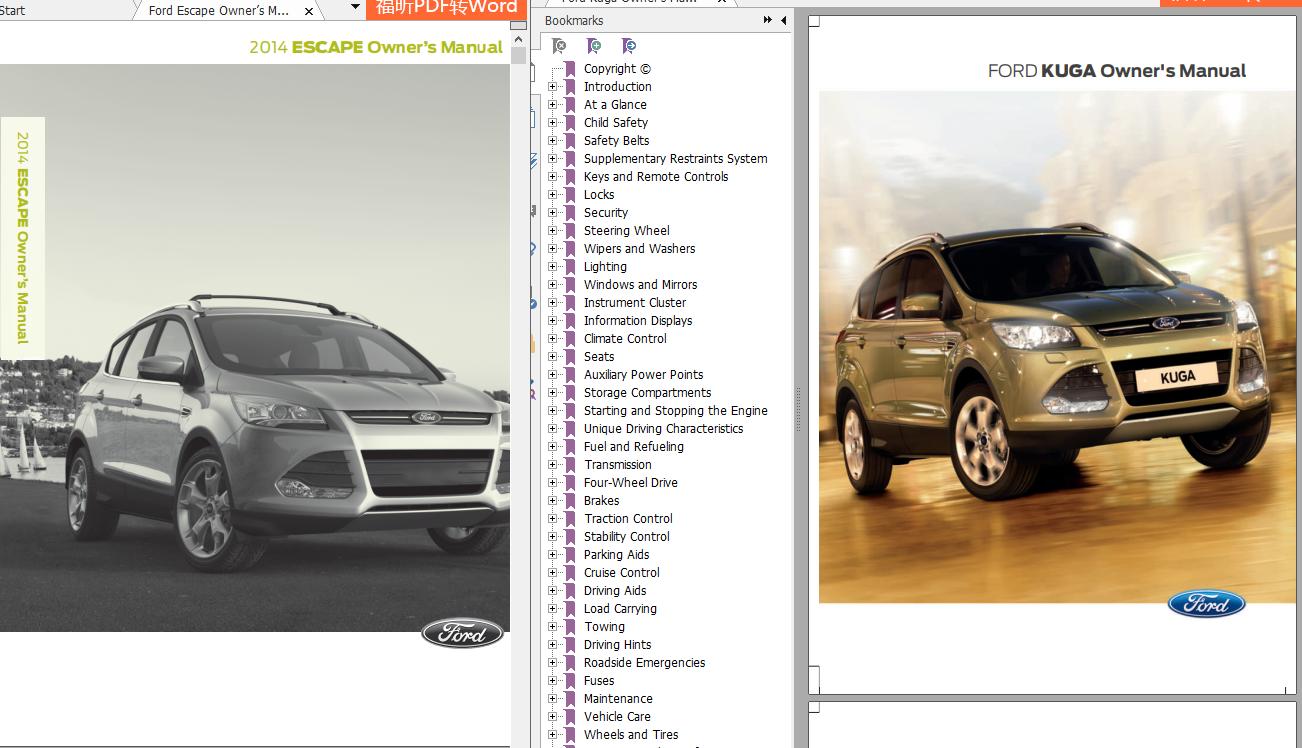This screenshot has height=748, width=1302.
Task: Expand the Towing bookmark node
Action: 553,627
